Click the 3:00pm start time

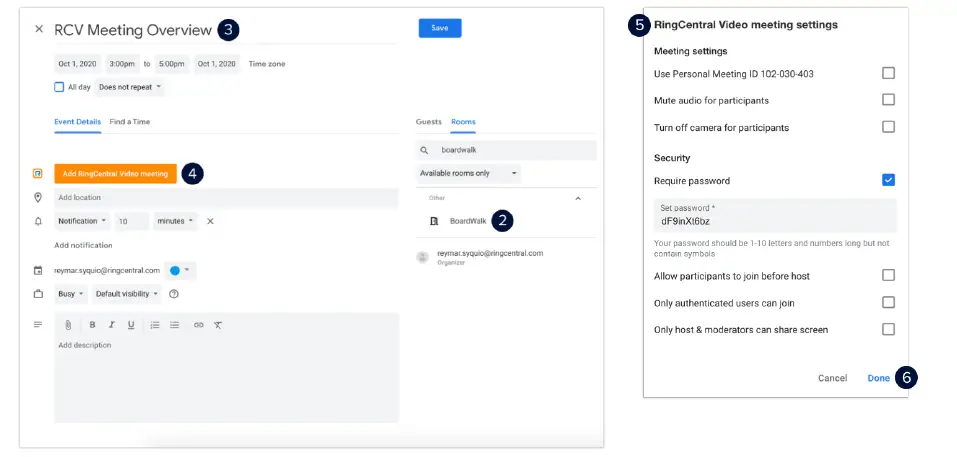pos(123,64)
